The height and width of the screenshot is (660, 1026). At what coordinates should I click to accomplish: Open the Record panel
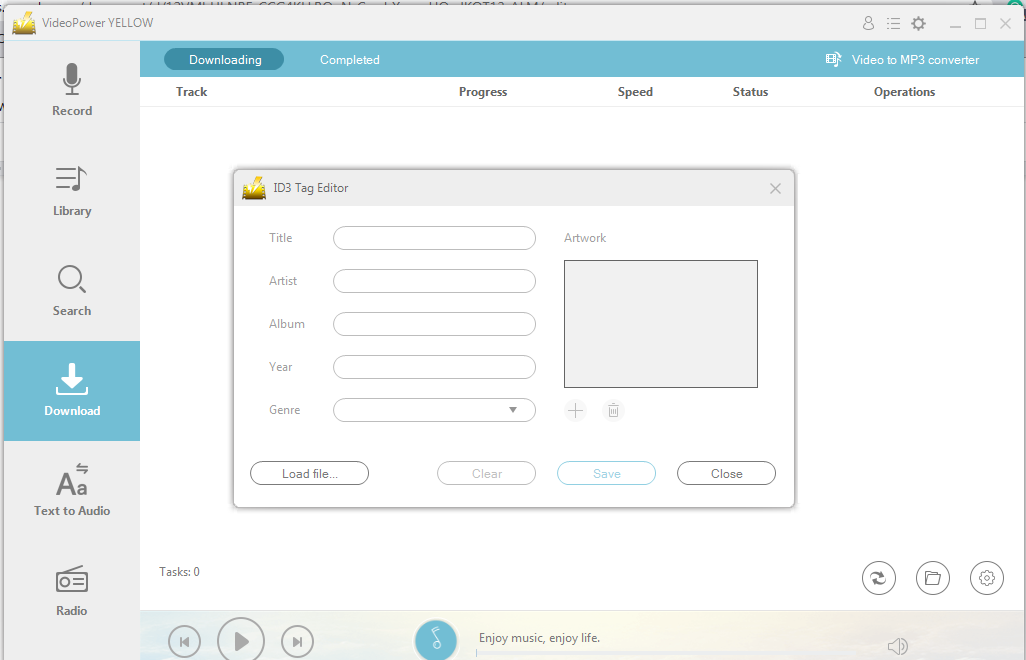[x=71, y=90]
